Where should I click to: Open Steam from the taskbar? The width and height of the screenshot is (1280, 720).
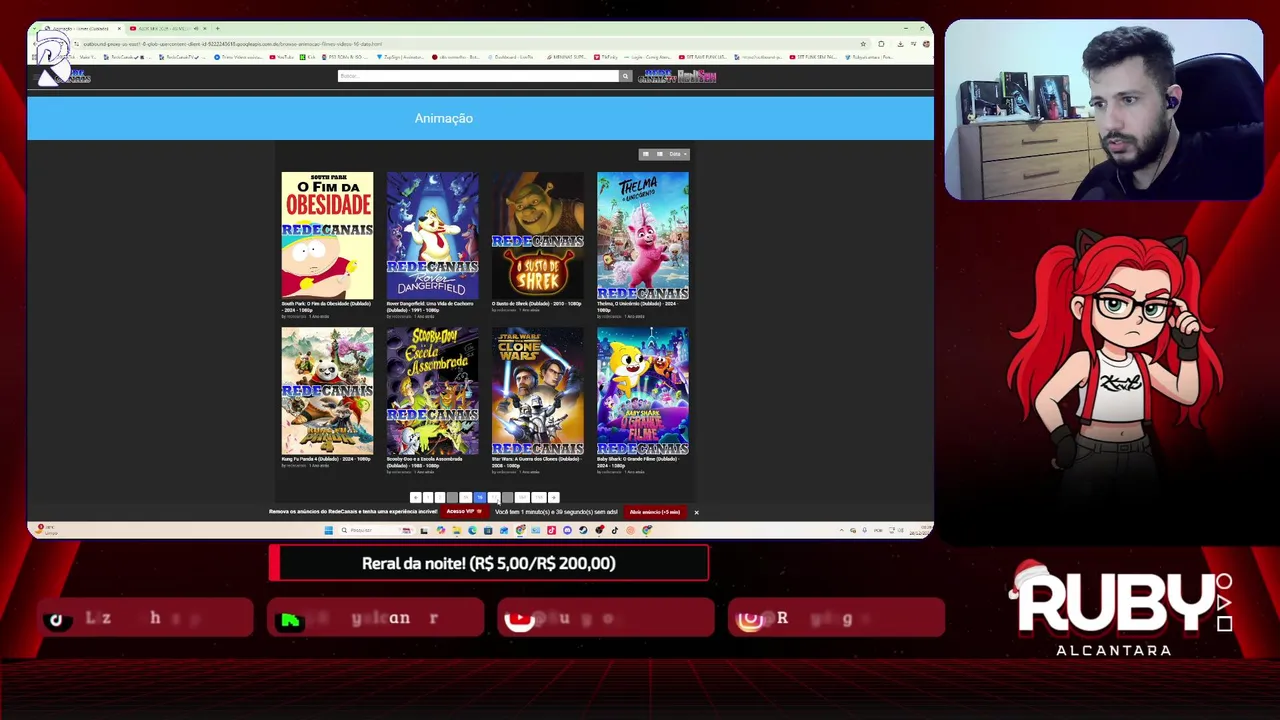tap(583, 530)
